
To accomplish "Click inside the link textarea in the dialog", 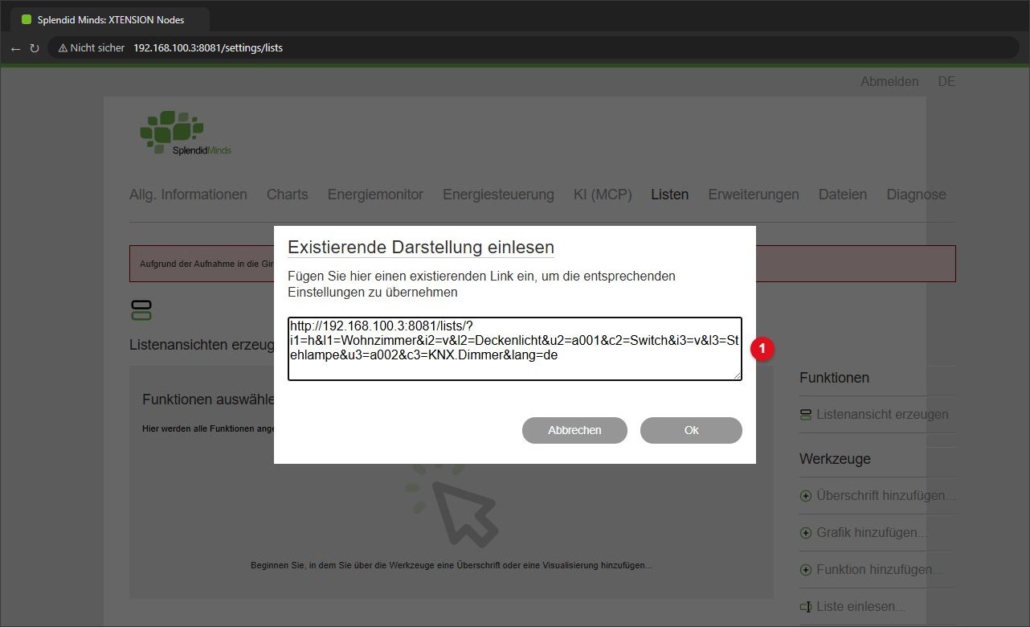I will [514, 349].
